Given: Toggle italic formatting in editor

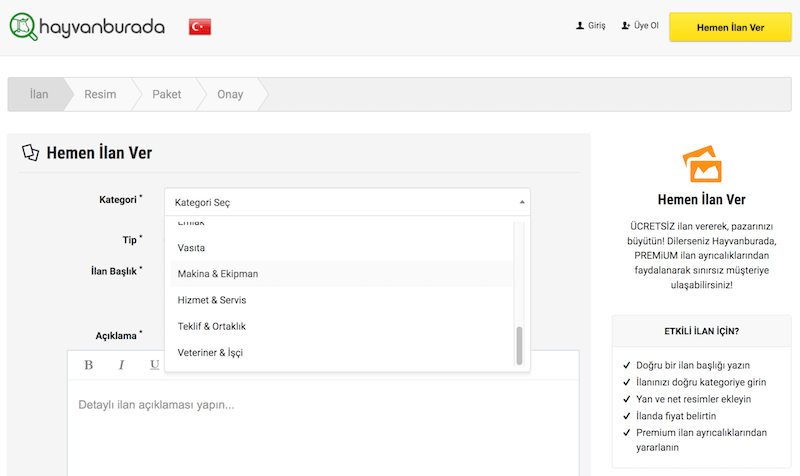Looking at the screenshot, I should click(121, 365).
